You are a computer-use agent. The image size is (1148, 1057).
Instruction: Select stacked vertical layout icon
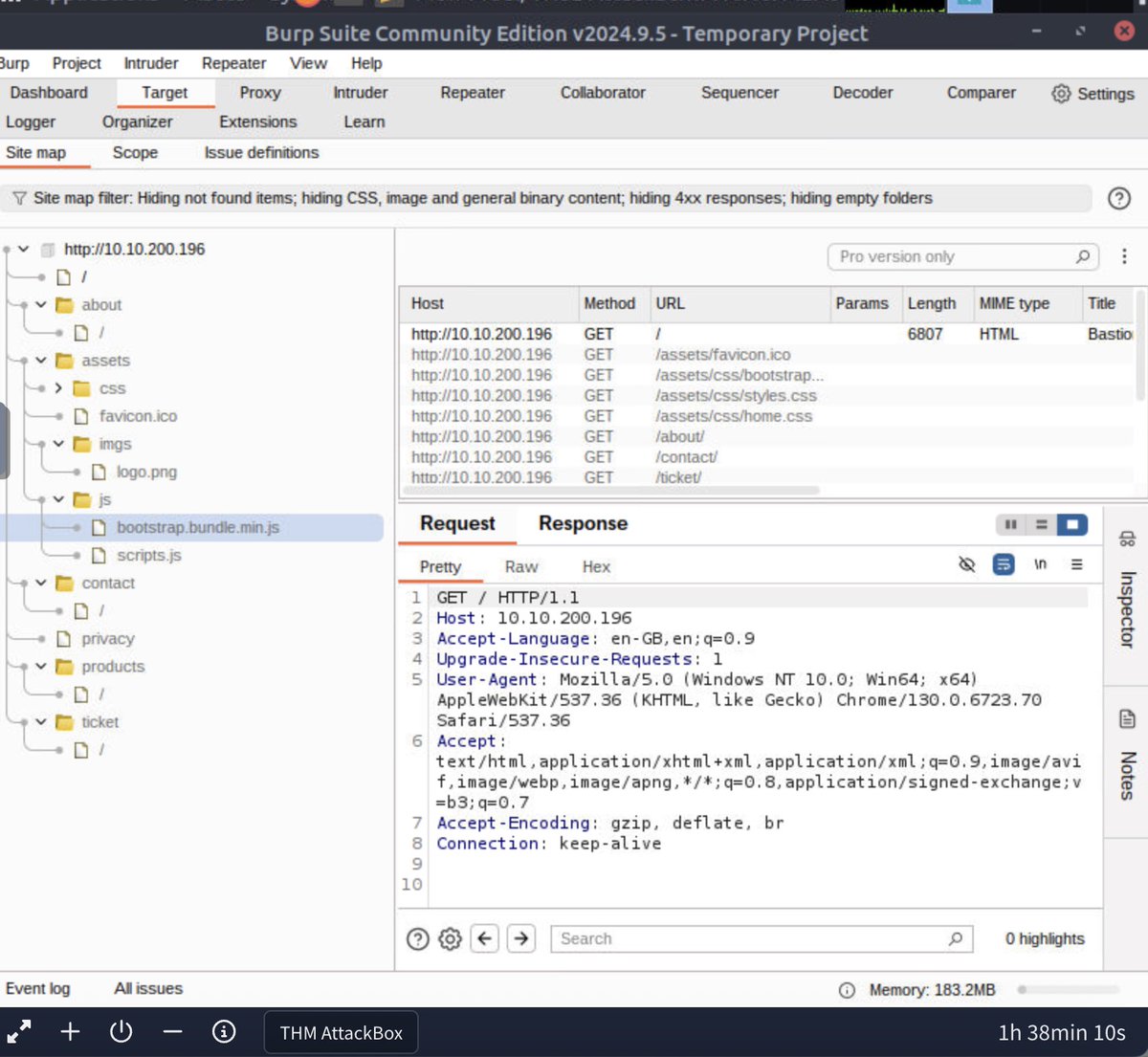coord(1041,524)
